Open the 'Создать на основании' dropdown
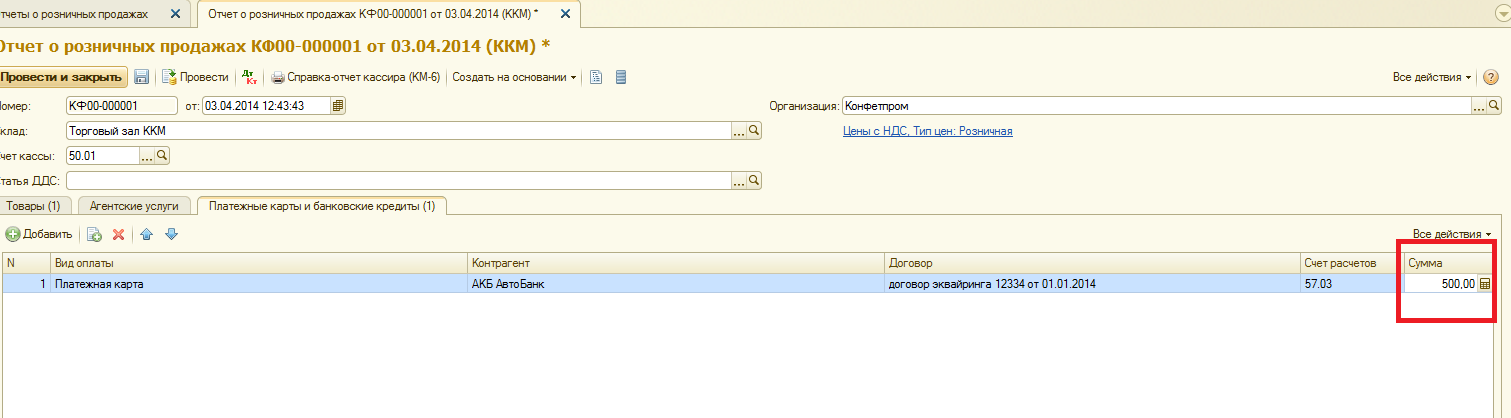1511x418 pixels. pos(514,77)
